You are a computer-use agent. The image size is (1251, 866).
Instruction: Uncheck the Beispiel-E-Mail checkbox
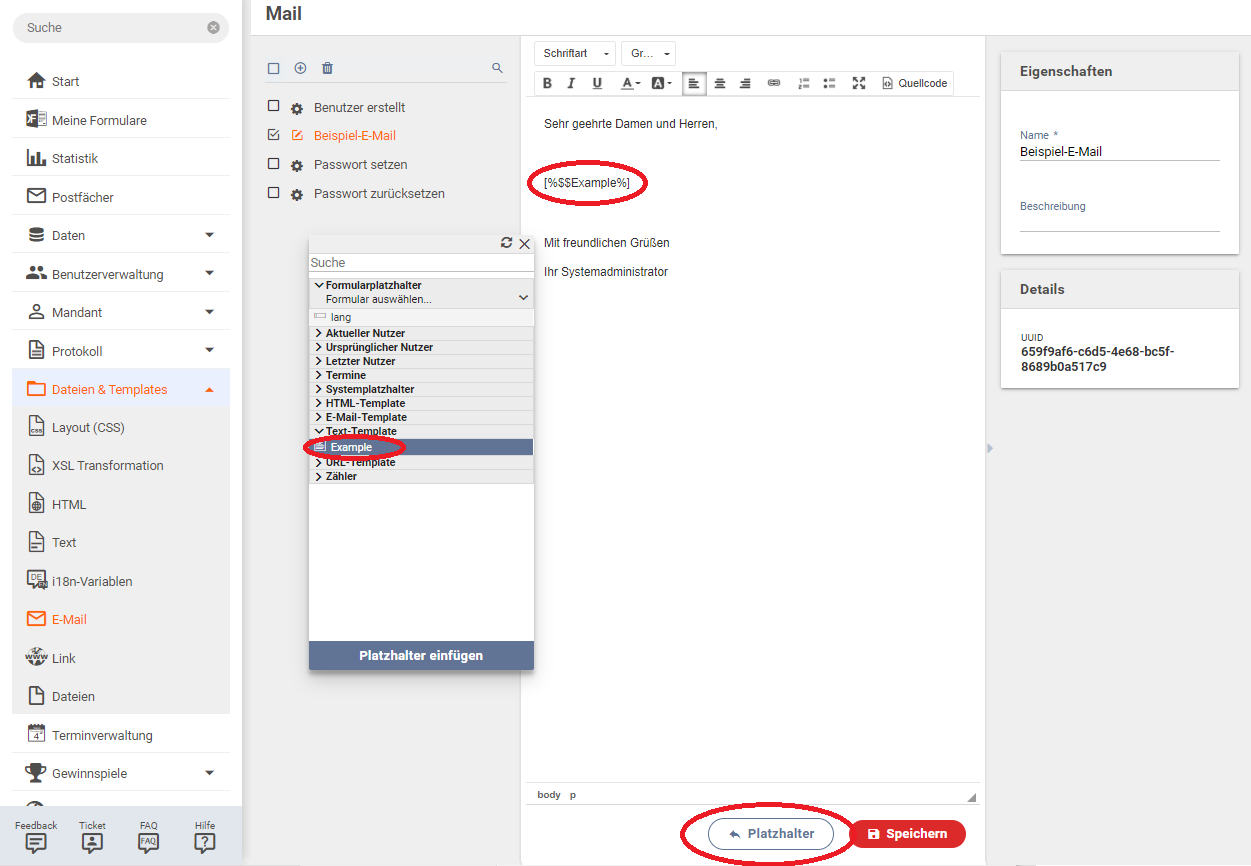(273, 135)
